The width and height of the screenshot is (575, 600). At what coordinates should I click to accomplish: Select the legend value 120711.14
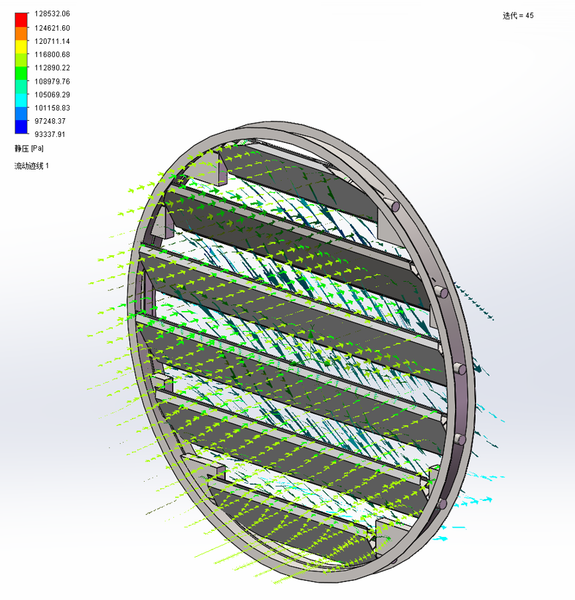click(52, 41)
